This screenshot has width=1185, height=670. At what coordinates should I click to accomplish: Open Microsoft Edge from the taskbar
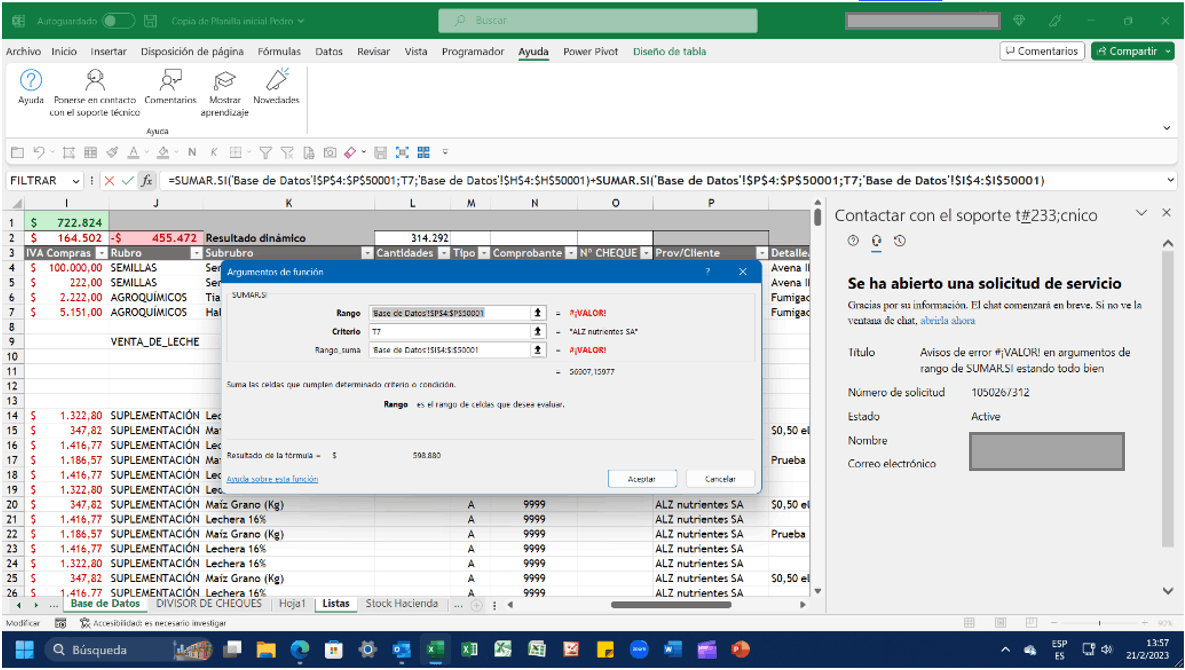(300, 650)
